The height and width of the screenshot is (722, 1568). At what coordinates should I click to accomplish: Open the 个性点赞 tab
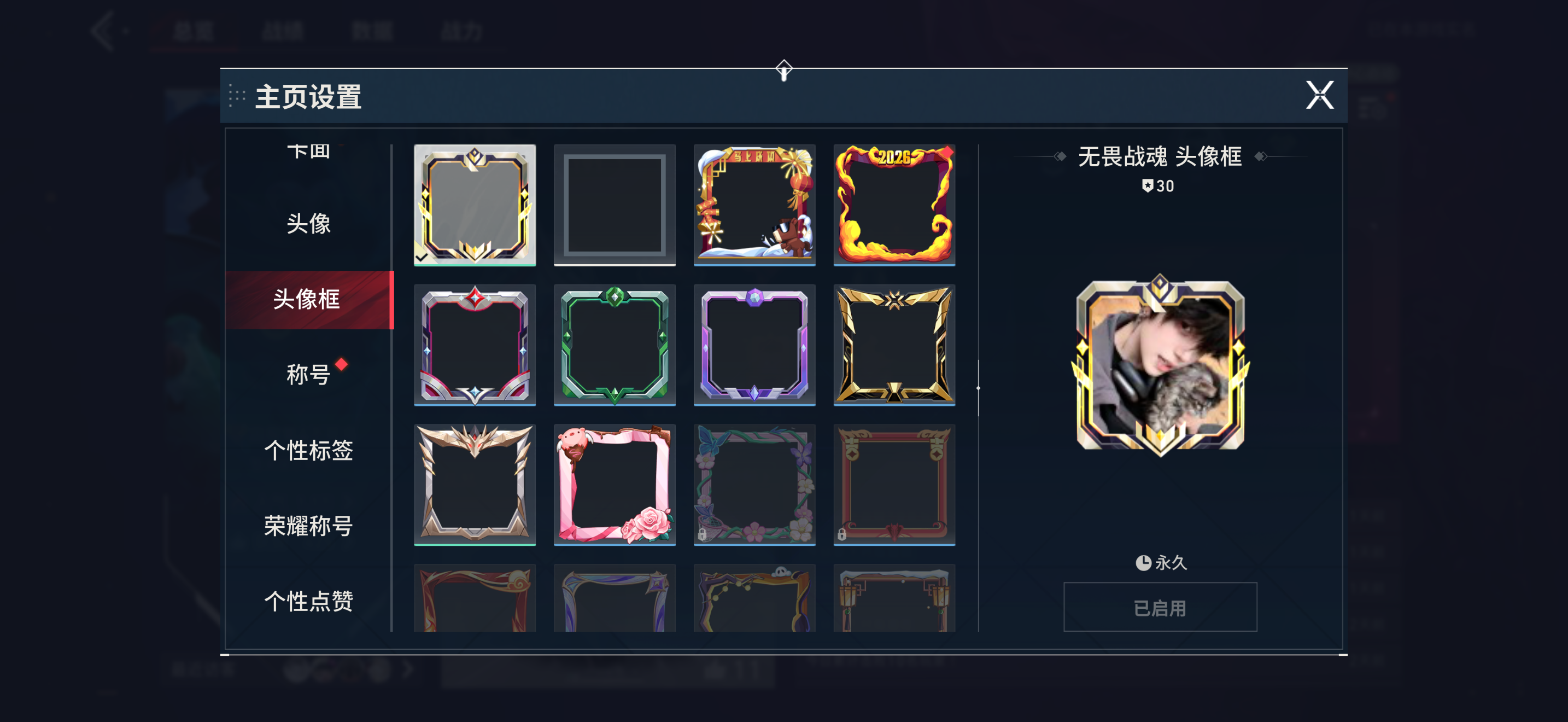(x=308, y=601)
